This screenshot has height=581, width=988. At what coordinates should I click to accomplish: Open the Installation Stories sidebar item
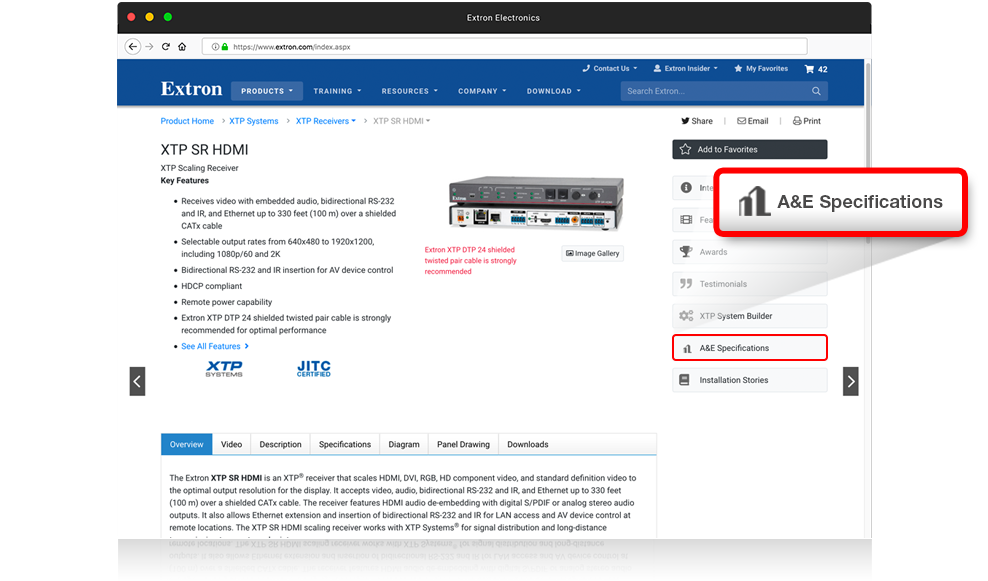coord(749,381)
